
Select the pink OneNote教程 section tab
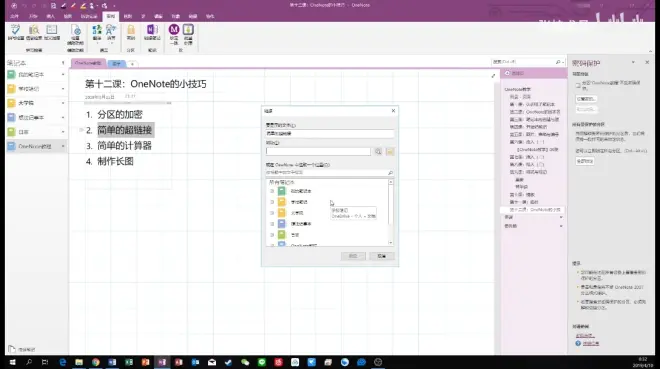point(88,63)
